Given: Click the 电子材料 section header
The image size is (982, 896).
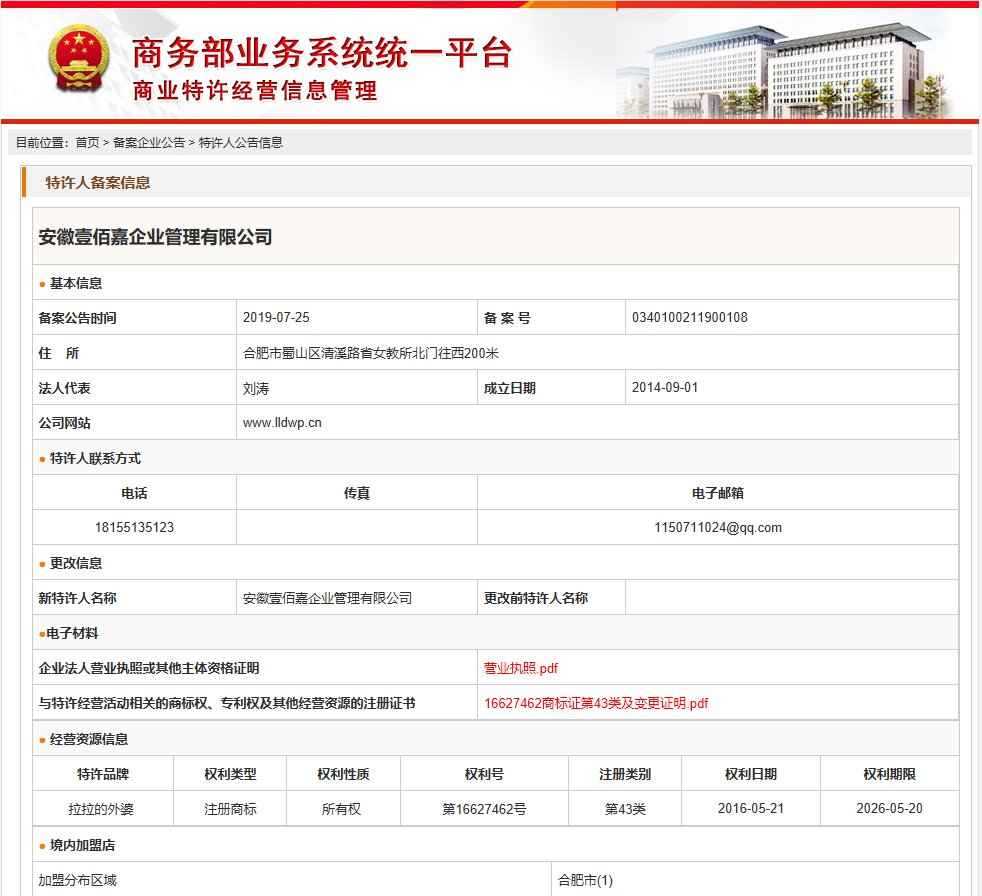Looking at the screenshot, I should pos(72,633).
